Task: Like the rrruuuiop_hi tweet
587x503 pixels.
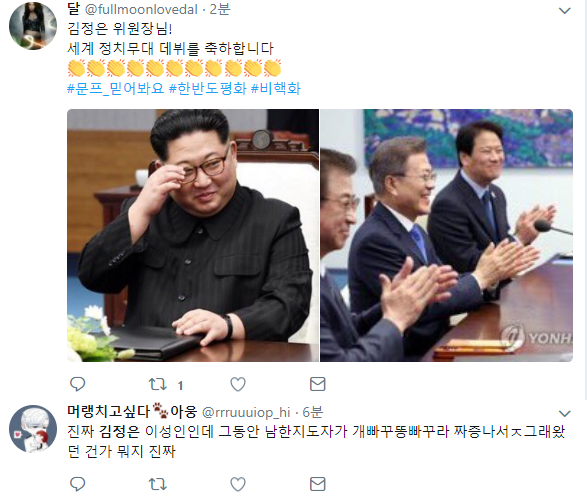Action: pyautogui.click(x=238, y=484)
